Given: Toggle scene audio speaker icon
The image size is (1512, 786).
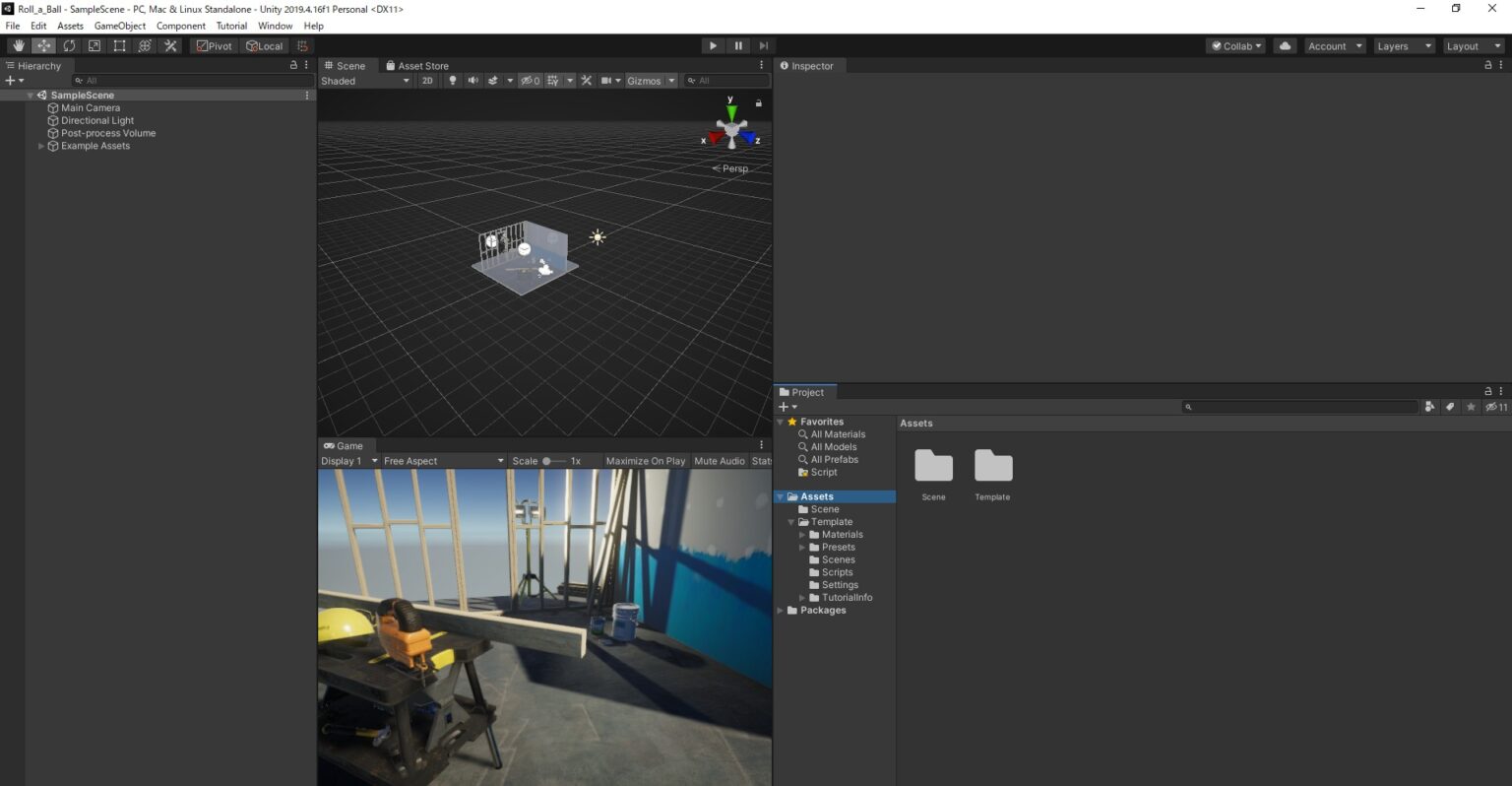Looking at the screenshot, I should pyautogui.click(x=472, y=81).
